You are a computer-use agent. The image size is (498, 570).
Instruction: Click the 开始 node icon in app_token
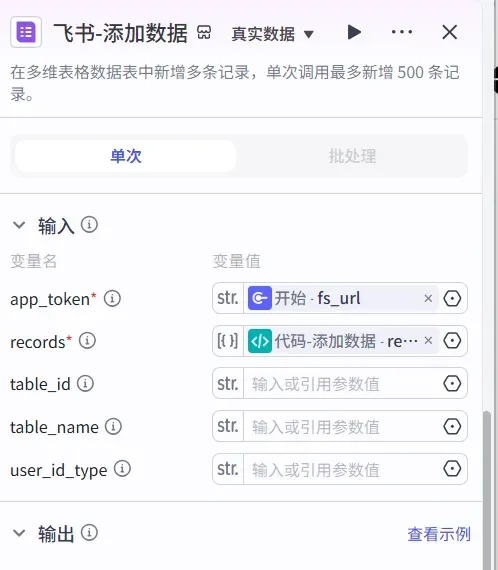[260, 298]
